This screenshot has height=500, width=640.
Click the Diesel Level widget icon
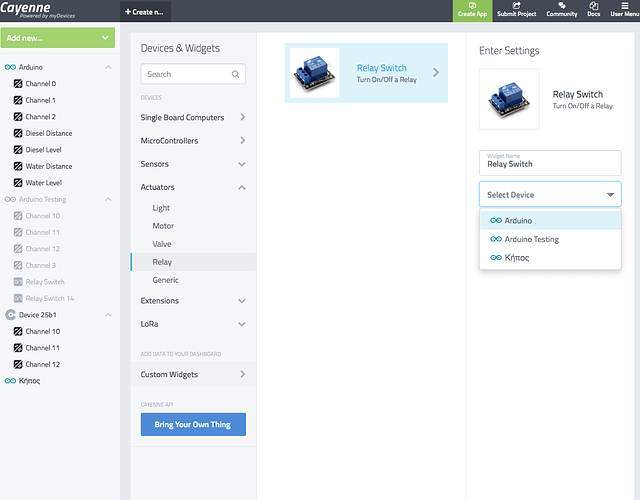tap(18, 150)
